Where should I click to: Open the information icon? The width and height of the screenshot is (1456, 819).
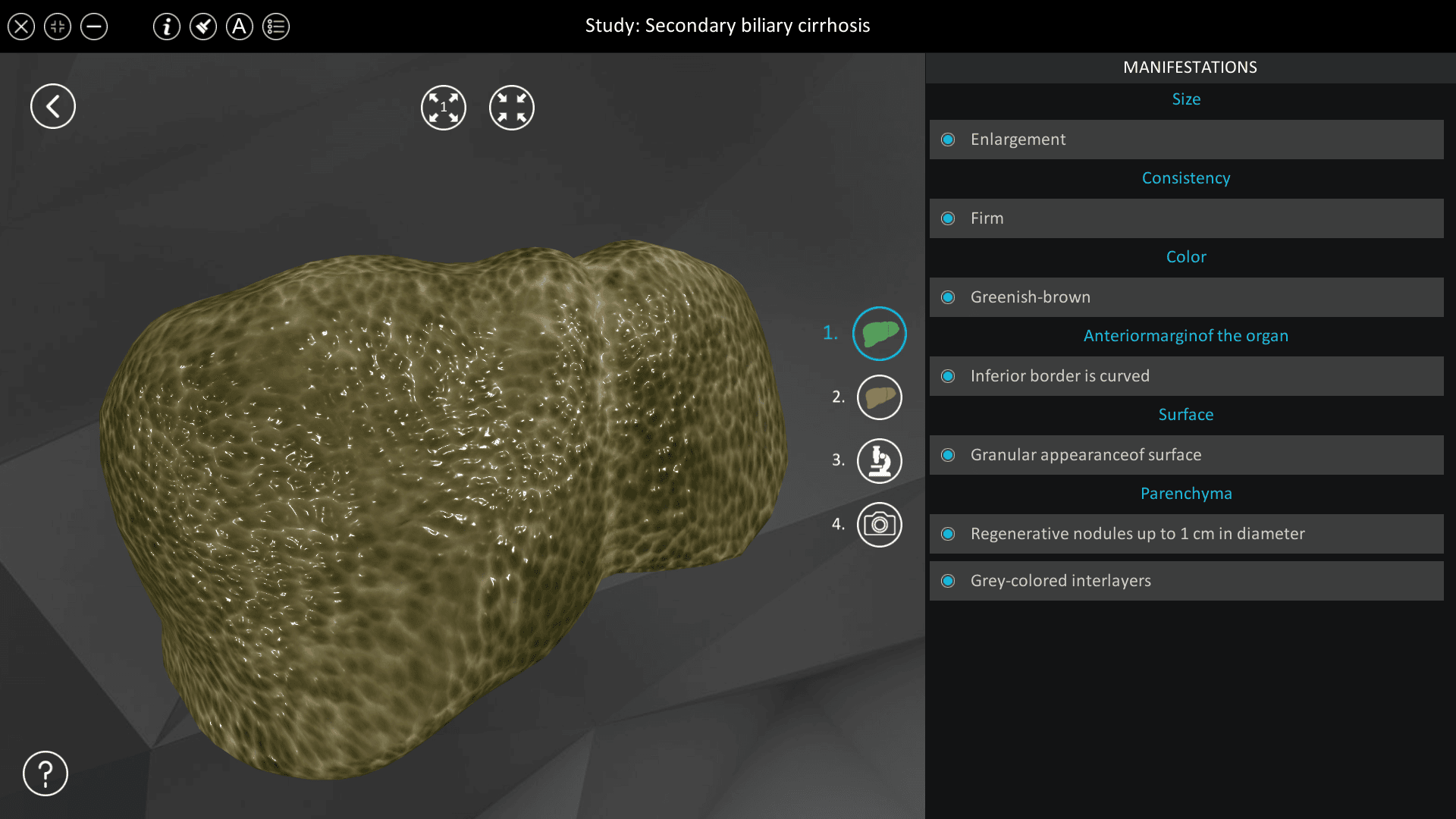[167, 27]
